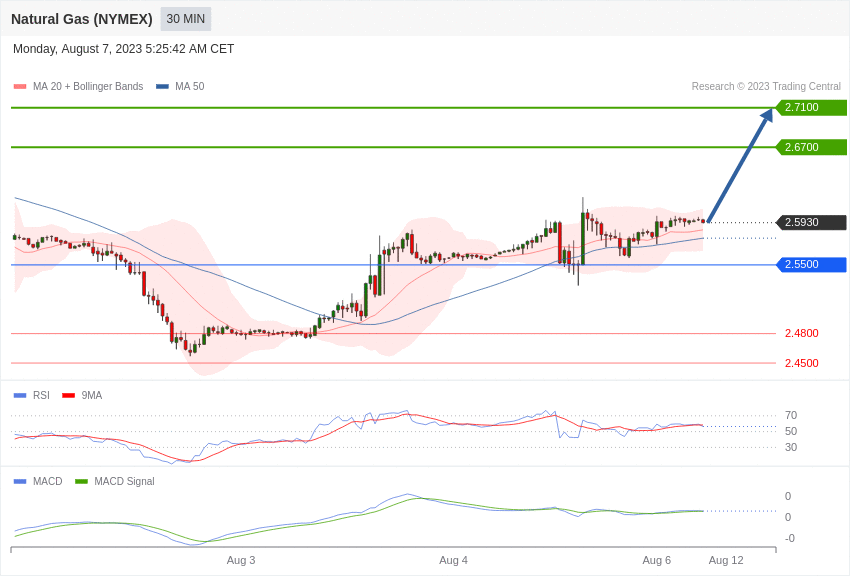Click the Aug 4 date marker

click(453, 560)
